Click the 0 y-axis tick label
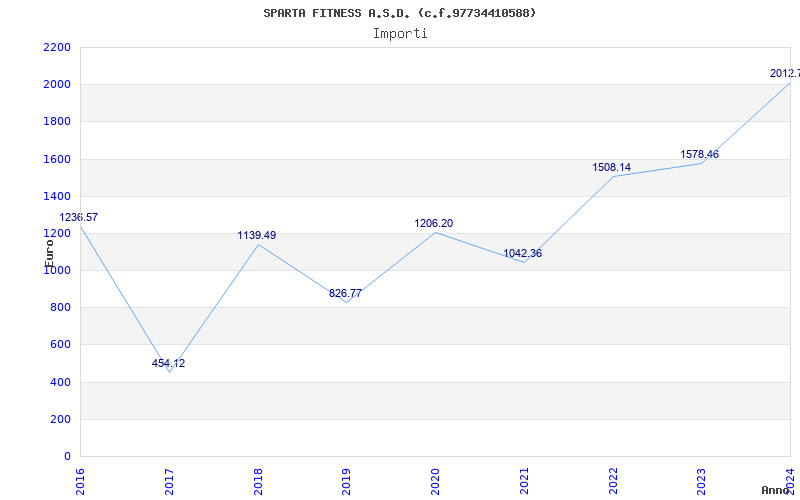This screenshot has height=500, width=800. (67, 457)
